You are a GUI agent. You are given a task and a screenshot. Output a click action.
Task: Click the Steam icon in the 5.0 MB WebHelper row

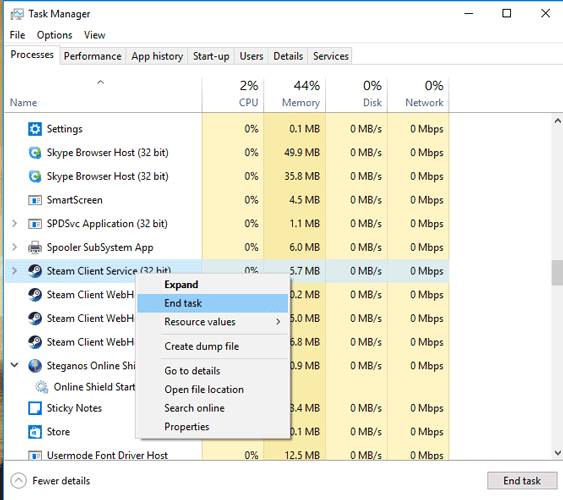tap(35, 318)
